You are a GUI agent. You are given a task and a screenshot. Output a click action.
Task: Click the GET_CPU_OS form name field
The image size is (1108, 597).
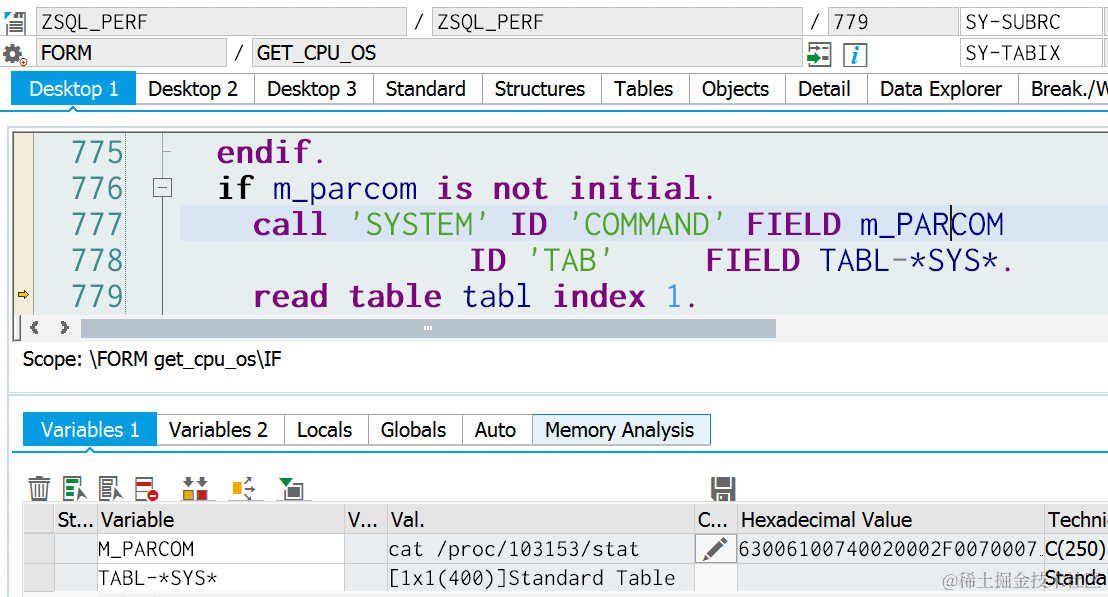[x=527, y=53]
